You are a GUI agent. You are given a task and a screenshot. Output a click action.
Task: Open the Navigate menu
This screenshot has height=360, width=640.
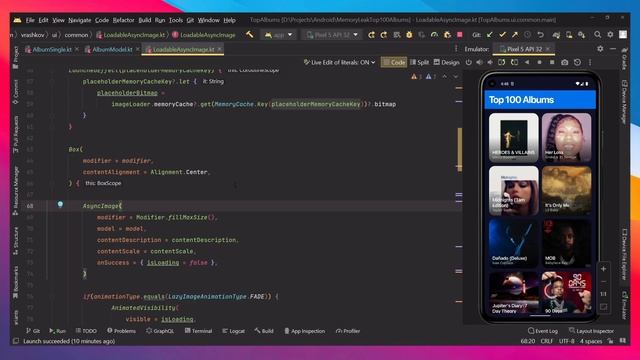[x=80, y=20]
